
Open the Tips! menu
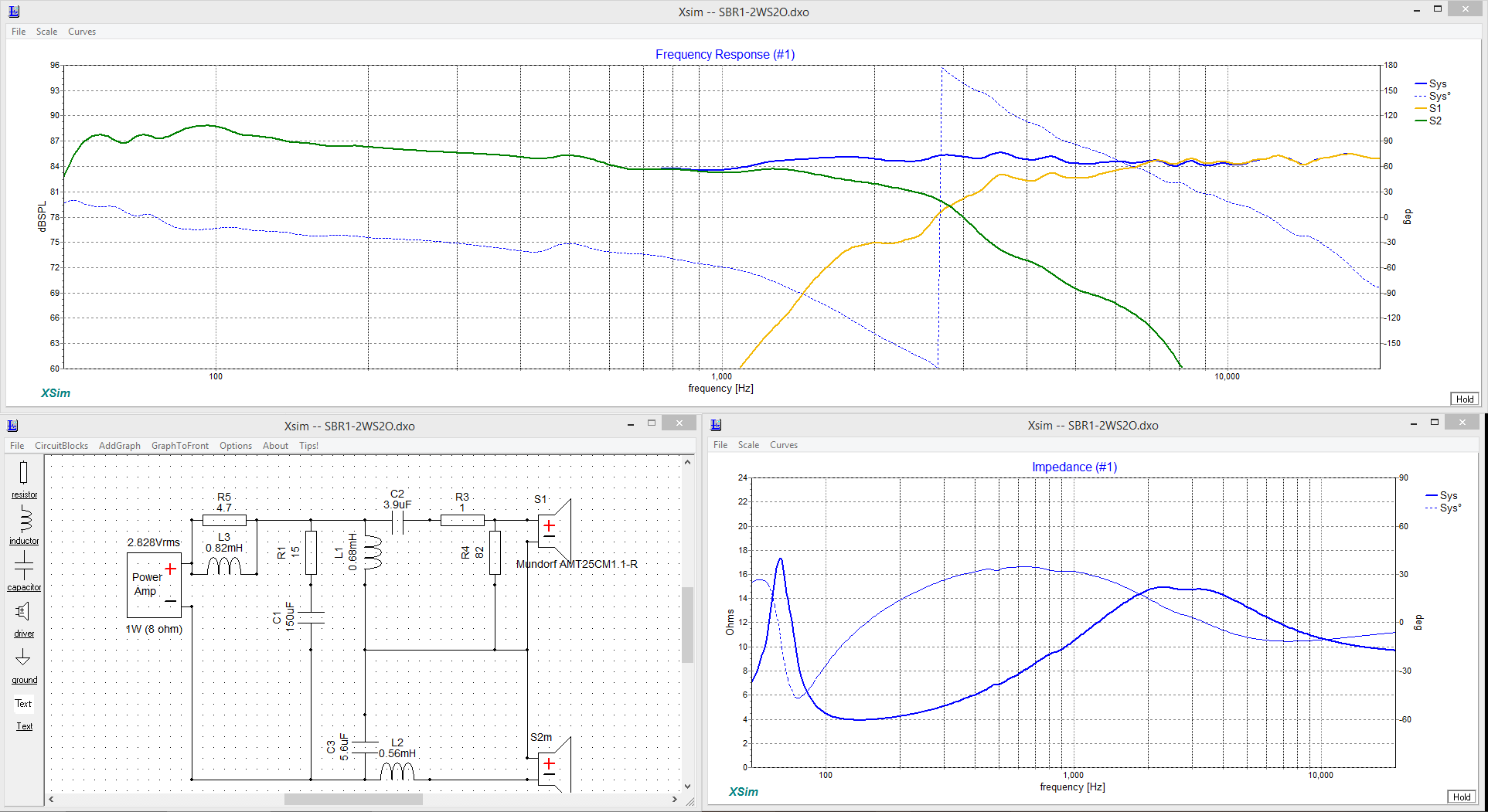(308, 446)
